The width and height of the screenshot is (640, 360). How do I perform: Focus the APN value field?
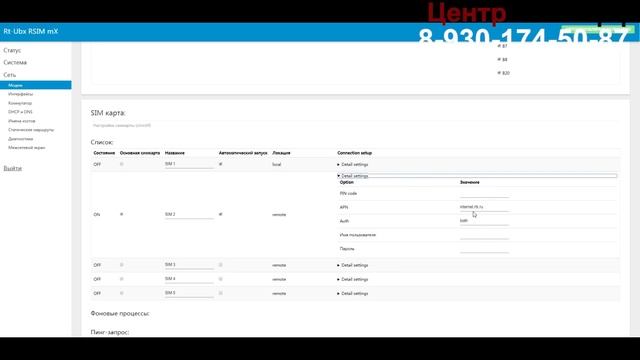coord(484,207)
